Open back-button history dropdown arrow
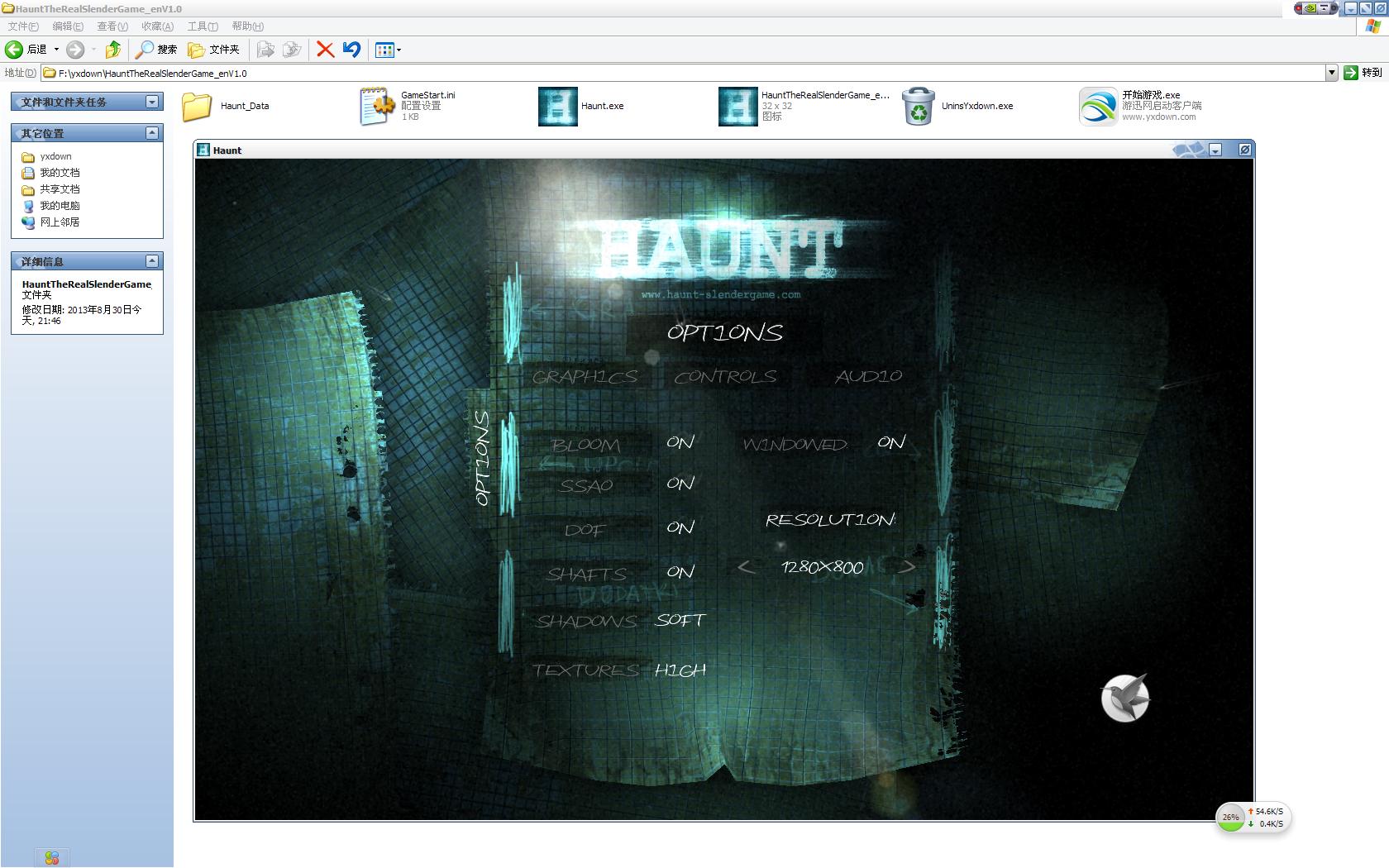 (x=56, y=50)
